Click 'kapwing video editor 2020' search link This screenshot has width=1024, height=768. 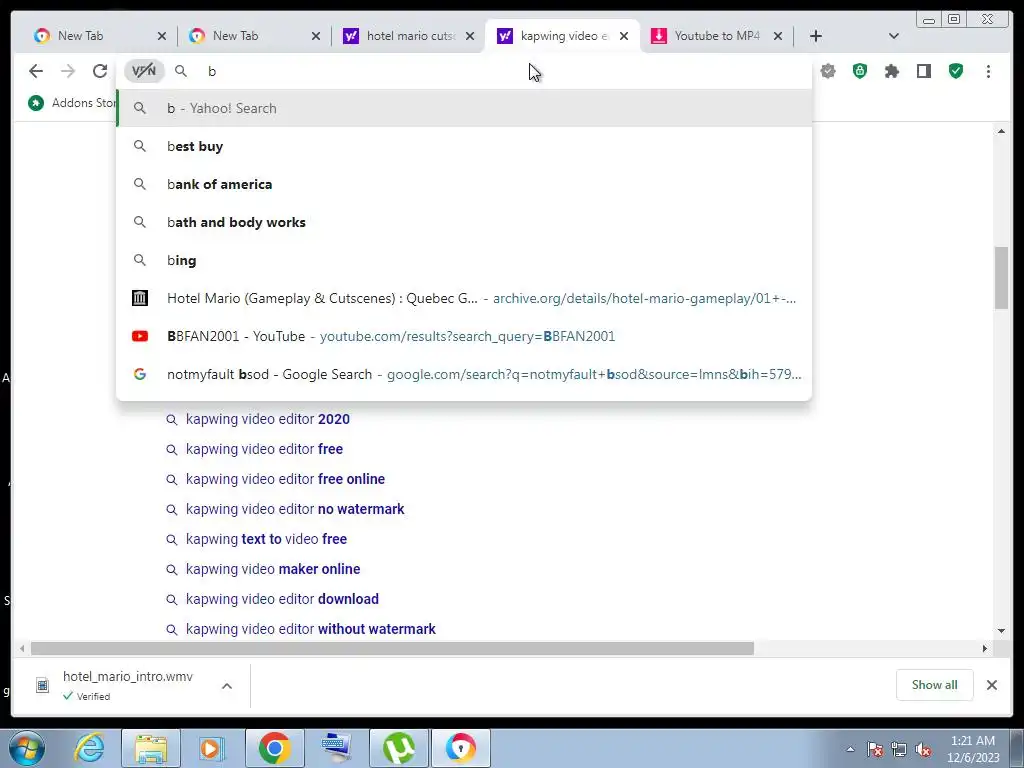tap(268, 419)
